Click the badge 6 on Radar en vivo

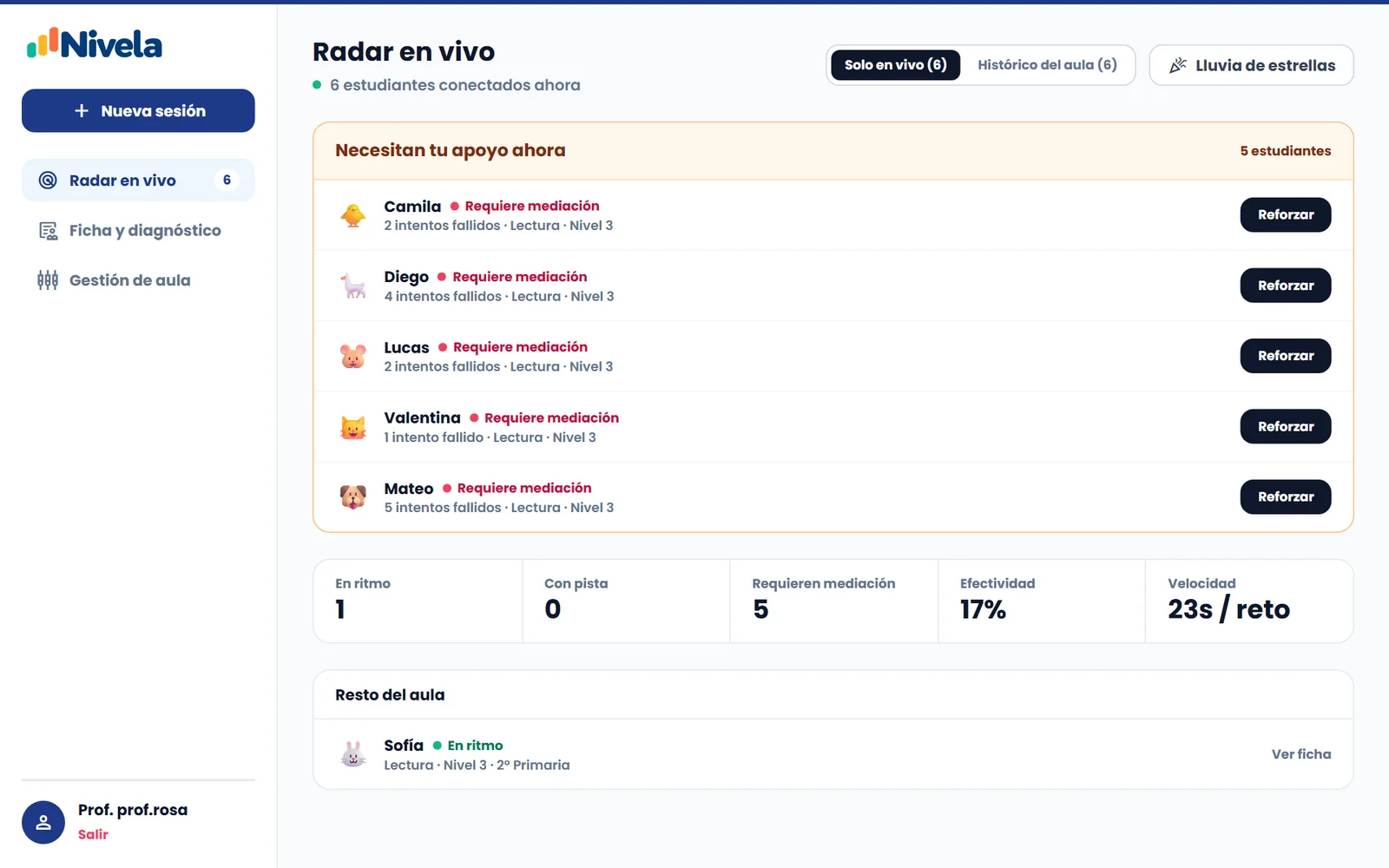tap(227, 181)
